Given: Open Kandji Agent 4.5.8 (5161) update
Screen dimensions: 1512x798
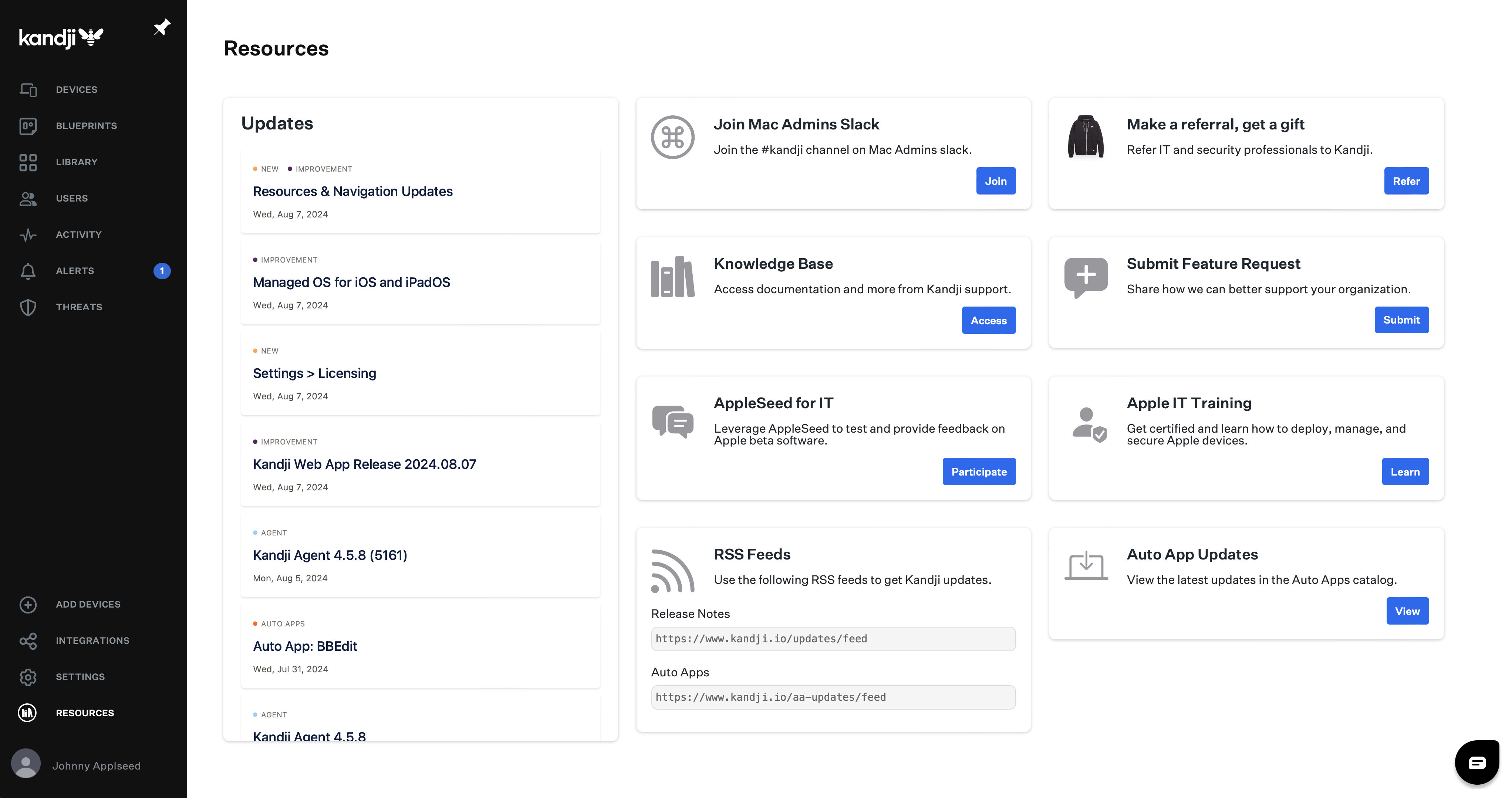Looking at the screenshot, I should coord(330,555).
